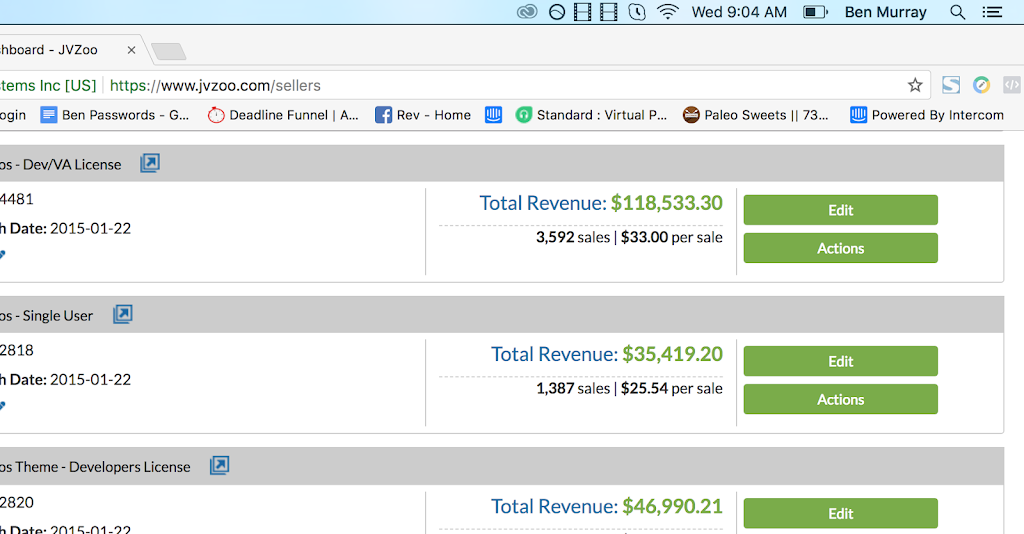
Task: Open external link icon beside Single User
Action: click(x=123, y=315)
